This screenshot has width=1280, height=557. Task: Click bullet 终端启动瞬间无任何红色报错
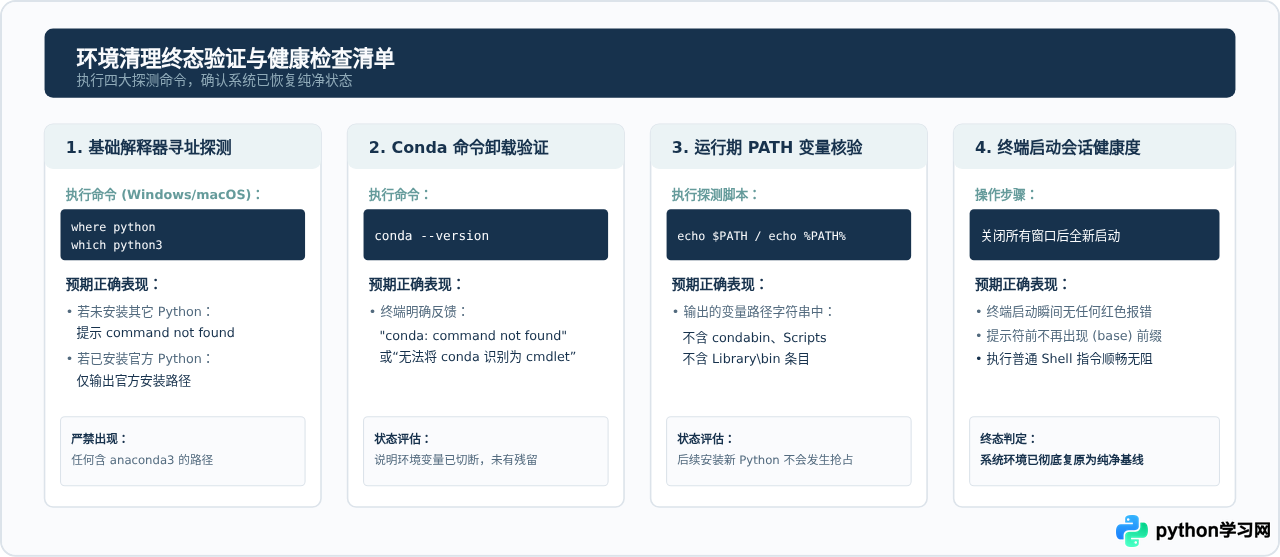1064,311
